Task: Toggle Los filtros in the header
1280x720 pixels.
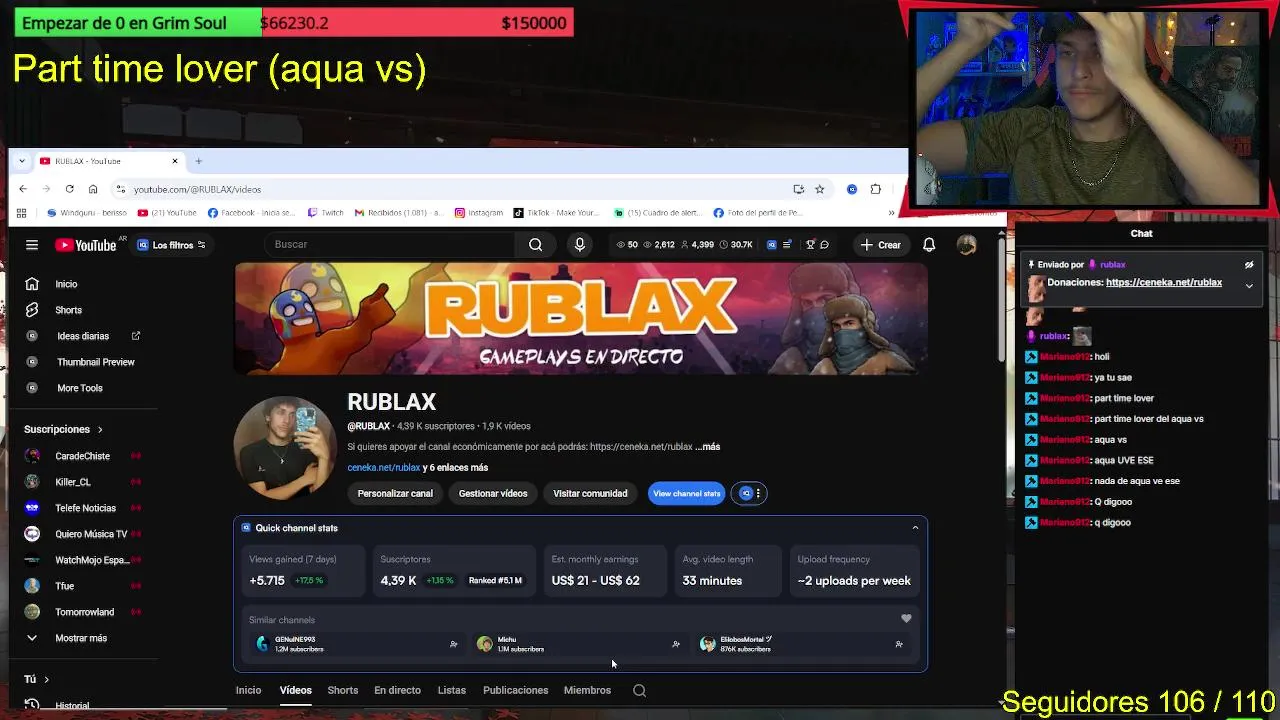Action: (x=171, y=245)
